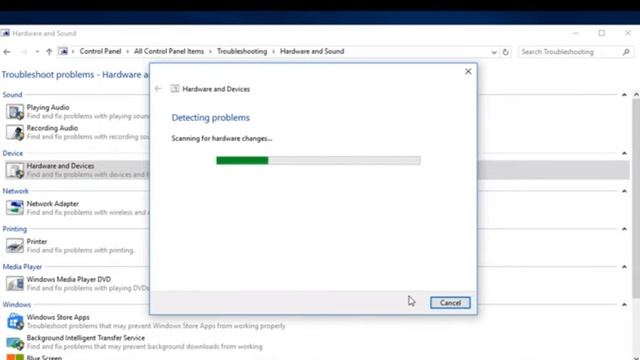The height and width of the screenshot is (360, 640).
Task: Collapse the Device category
Action: tap(624, 153)
